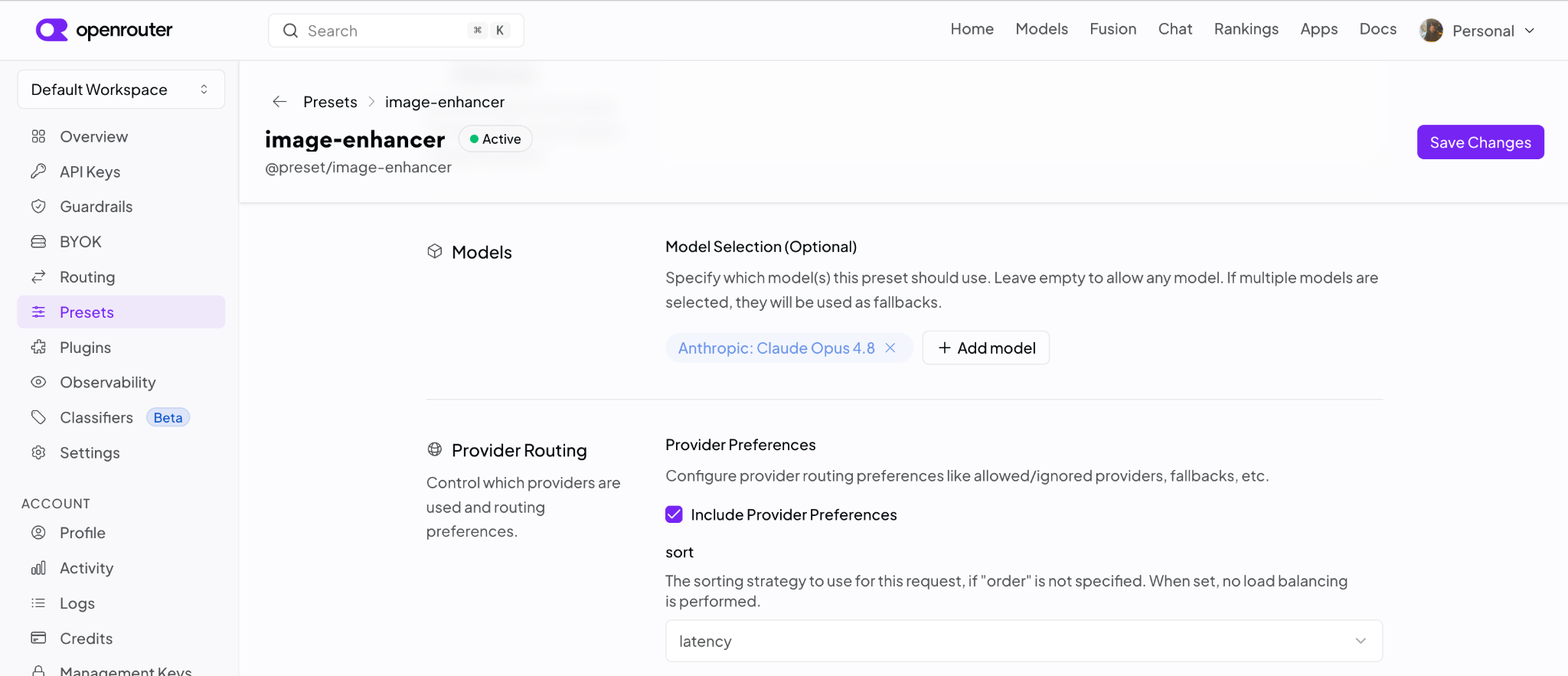
Task: Click the BYOK sidebar icon
Action: tap(38, 242)
